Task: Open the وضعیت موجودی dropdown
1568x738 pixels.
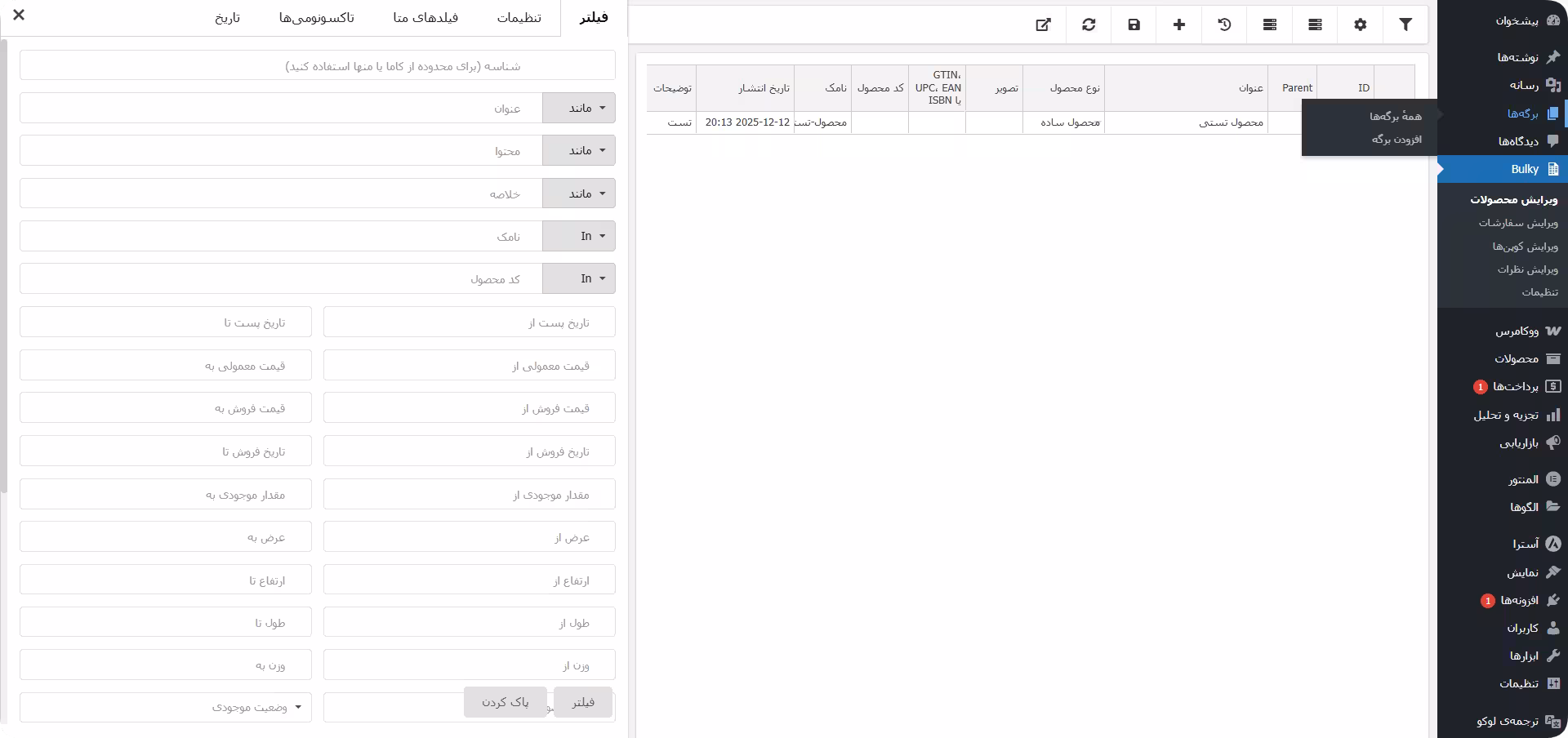Action: point(166,707)
